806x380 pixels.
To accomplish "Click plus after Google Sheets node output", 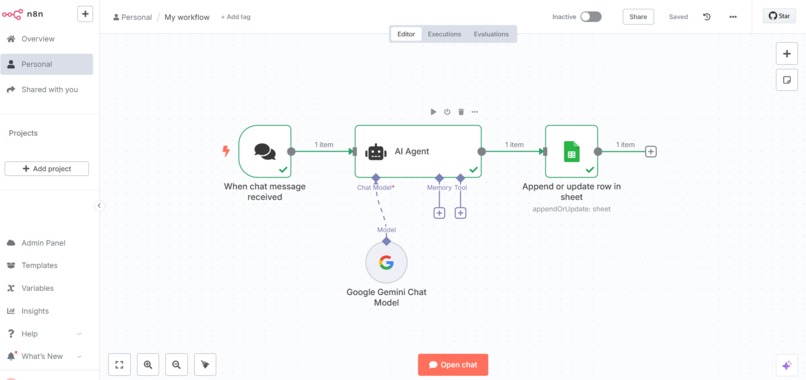I will coord(651,152).
